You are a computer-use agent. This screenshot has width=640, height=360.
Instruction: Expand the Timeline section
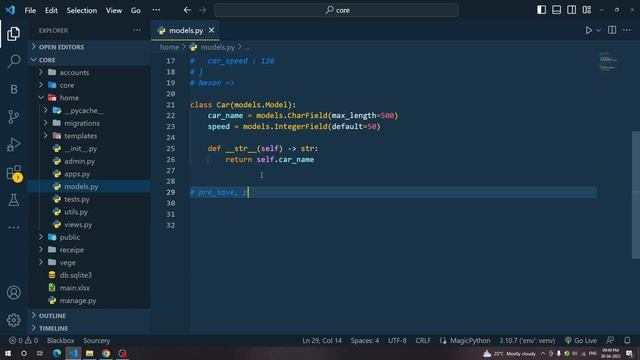coord(89,328)
